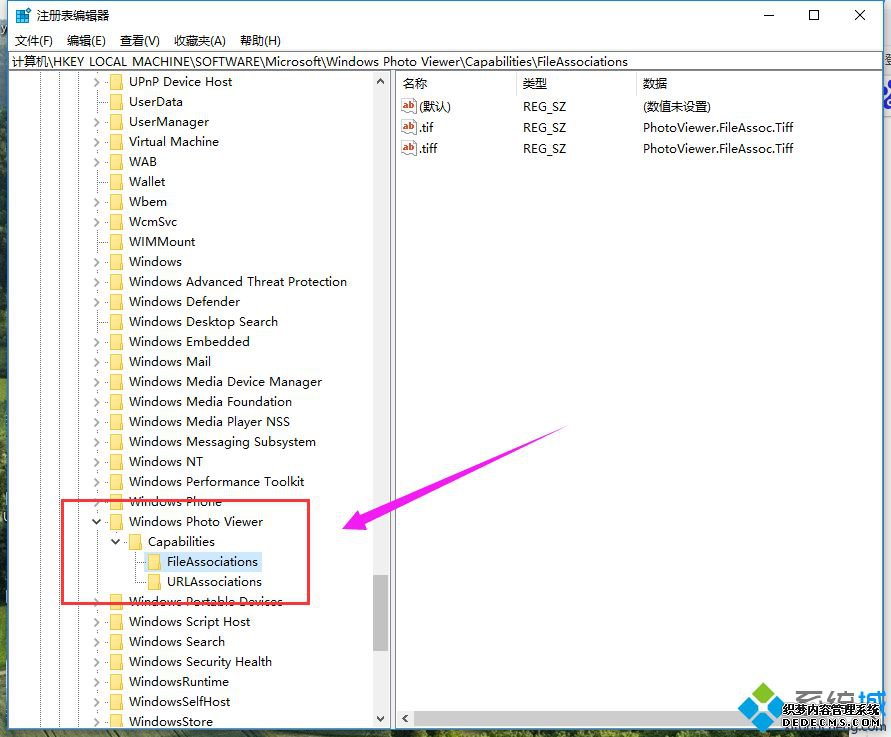Viewport: 891px width, 737px height.
Task: Open the 收藏夹(A) menu
Action: pyautogui.click(x=200, y=41)
